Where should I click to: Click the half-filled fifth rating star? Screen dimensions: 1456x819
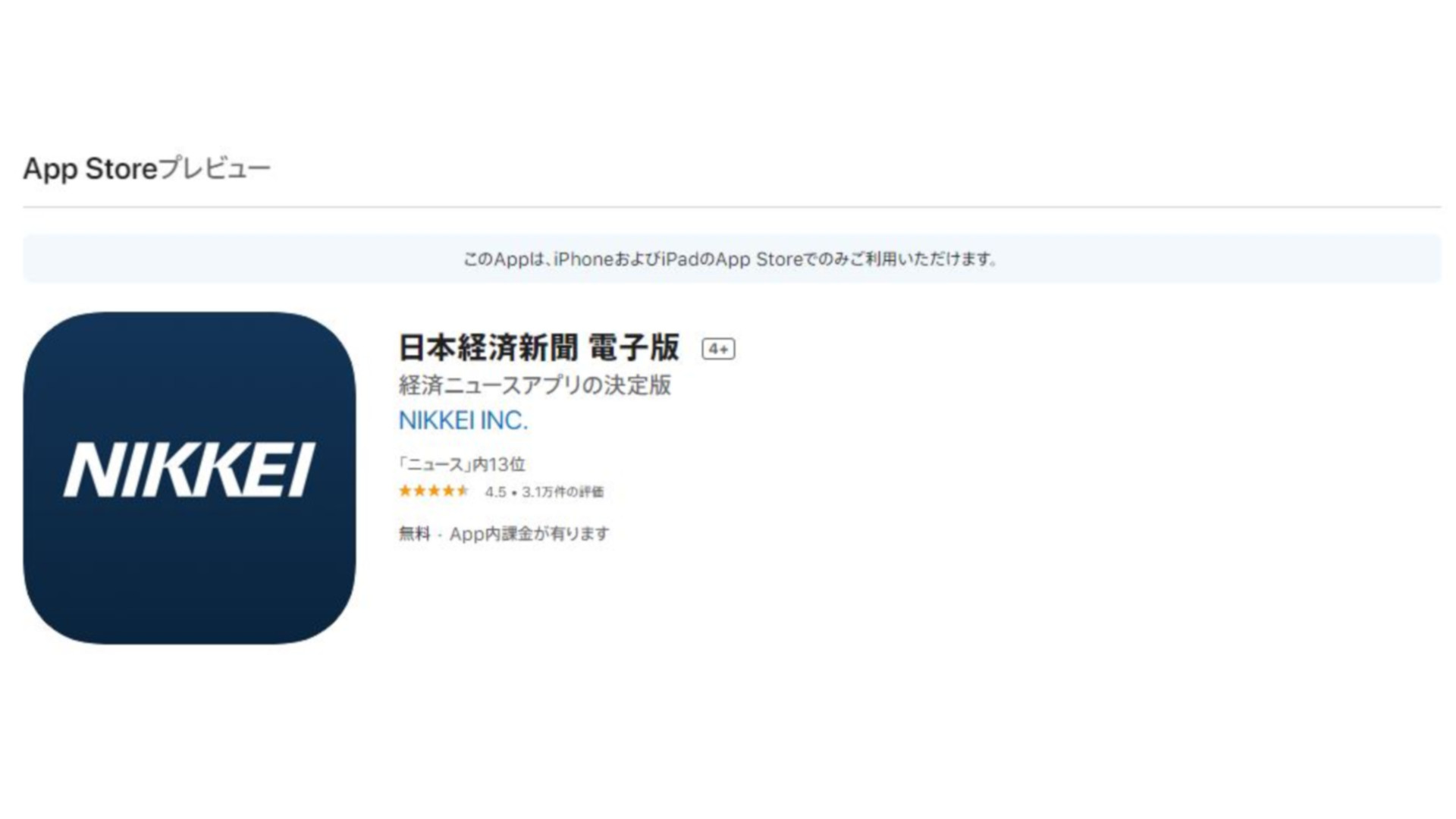[463, 491]
